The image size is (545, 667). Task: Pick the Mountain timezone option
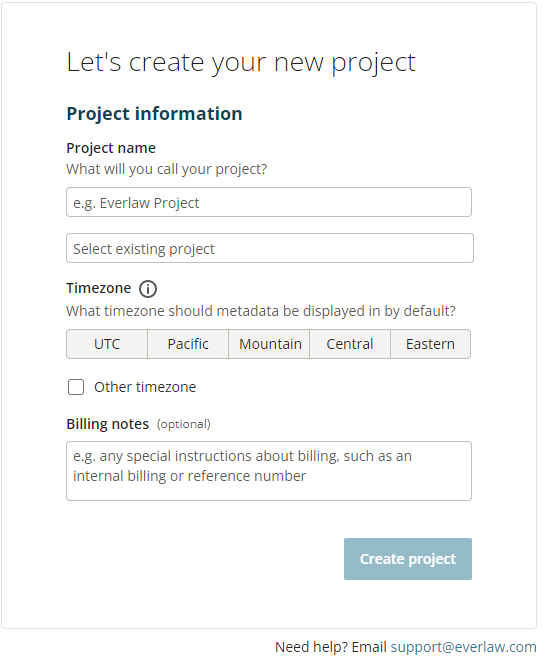pos(269,344)
